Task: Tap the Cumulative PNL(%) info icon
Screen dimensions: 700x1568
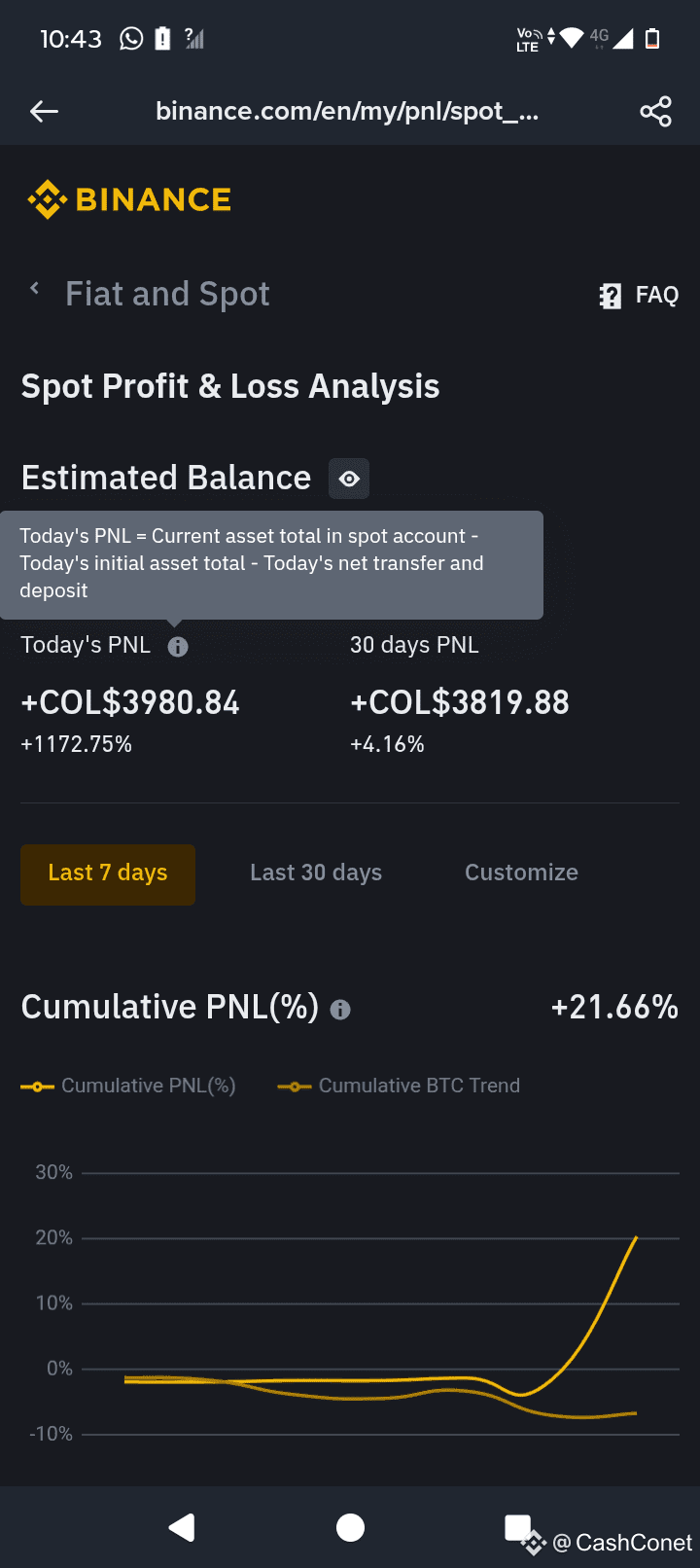Action: (x=340, y=1010)
